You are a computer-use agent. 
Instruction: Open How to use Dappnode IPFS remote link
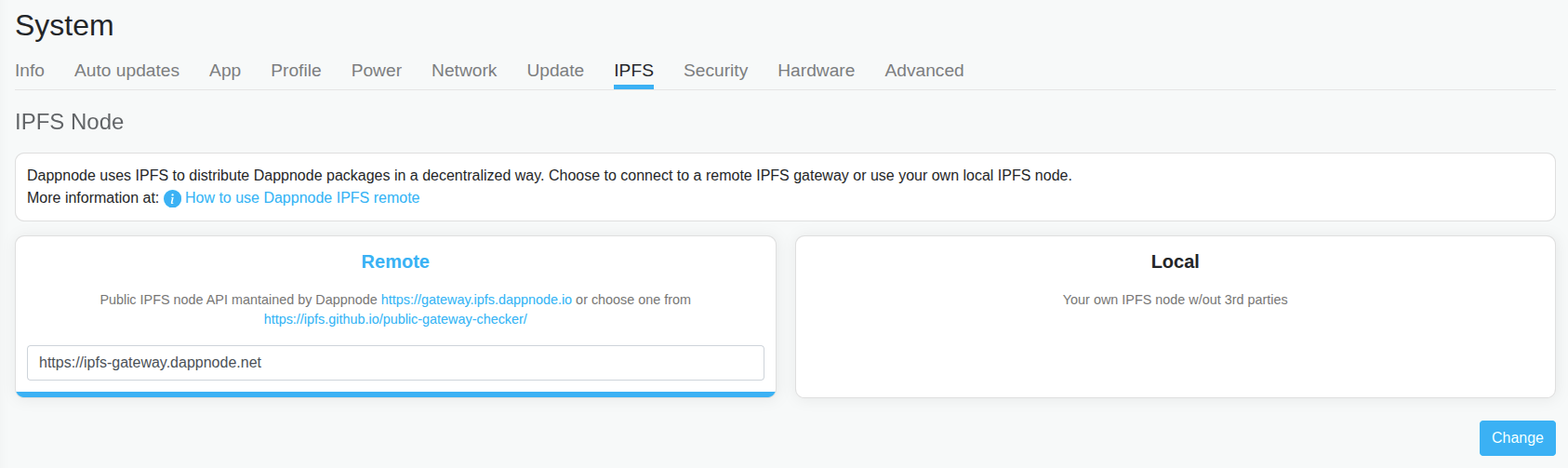click(302, 197)
